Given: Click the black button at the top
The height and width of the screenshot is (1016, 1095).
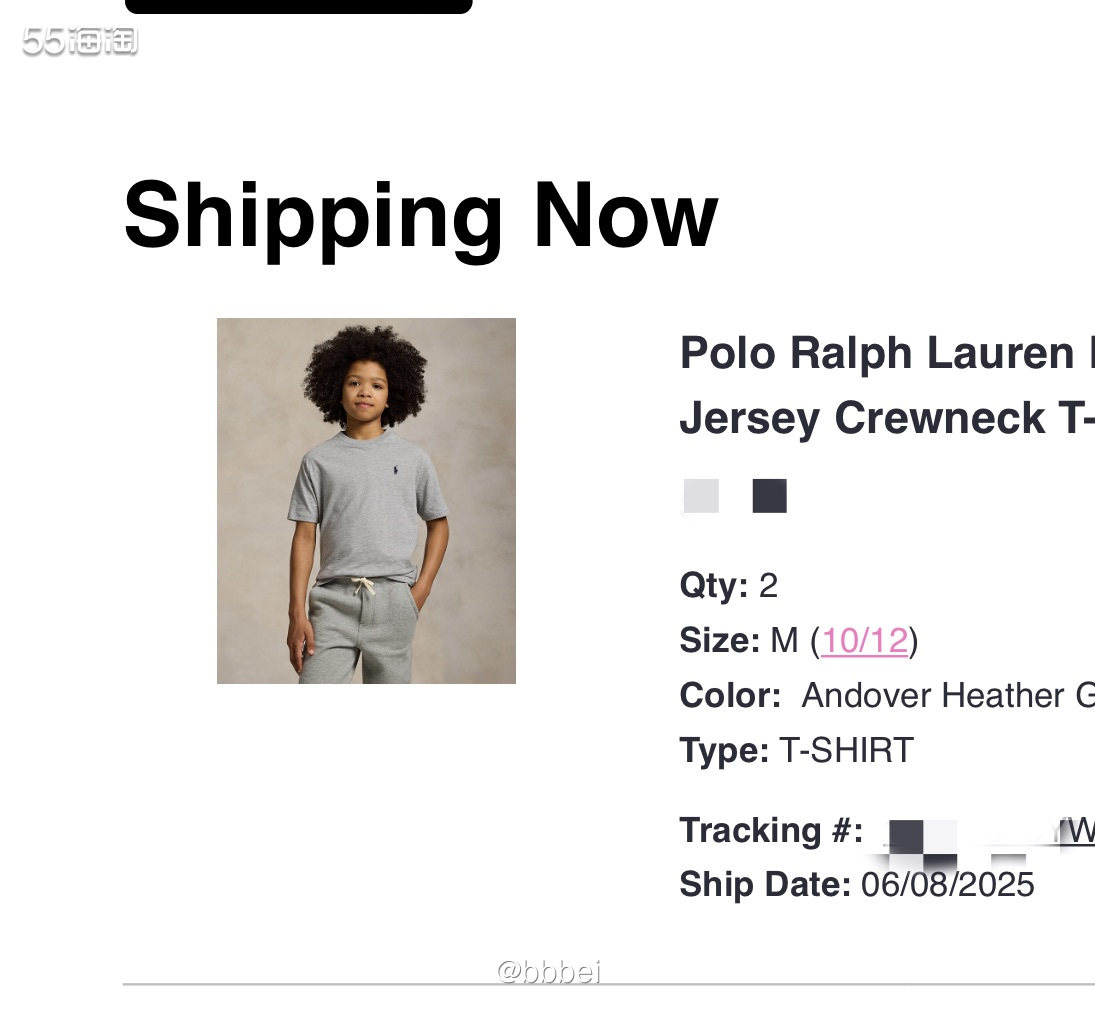Looking at the screenshot, I should (x=299, y=6).
